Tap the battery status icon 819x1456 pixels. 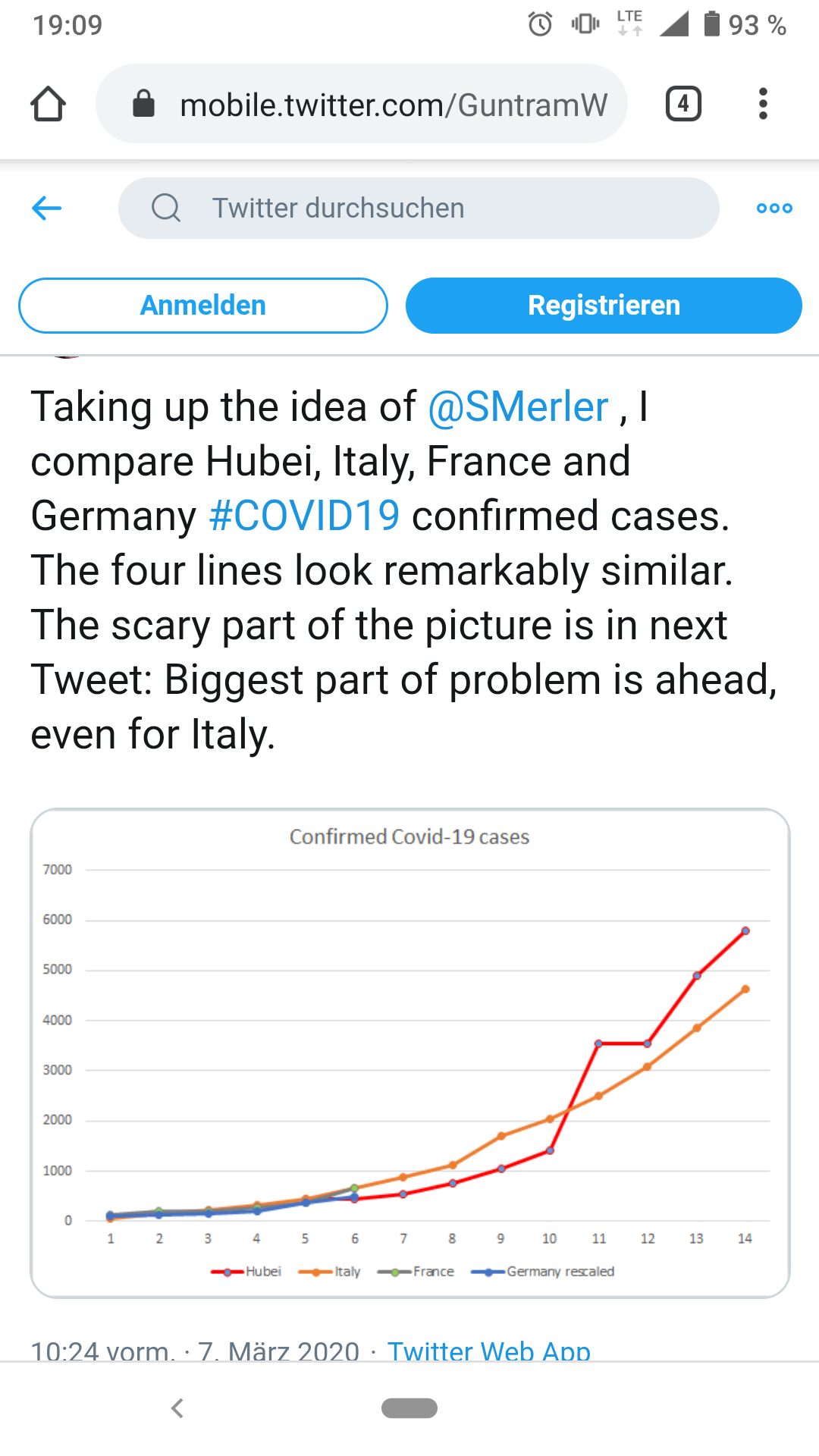[711, 24]
